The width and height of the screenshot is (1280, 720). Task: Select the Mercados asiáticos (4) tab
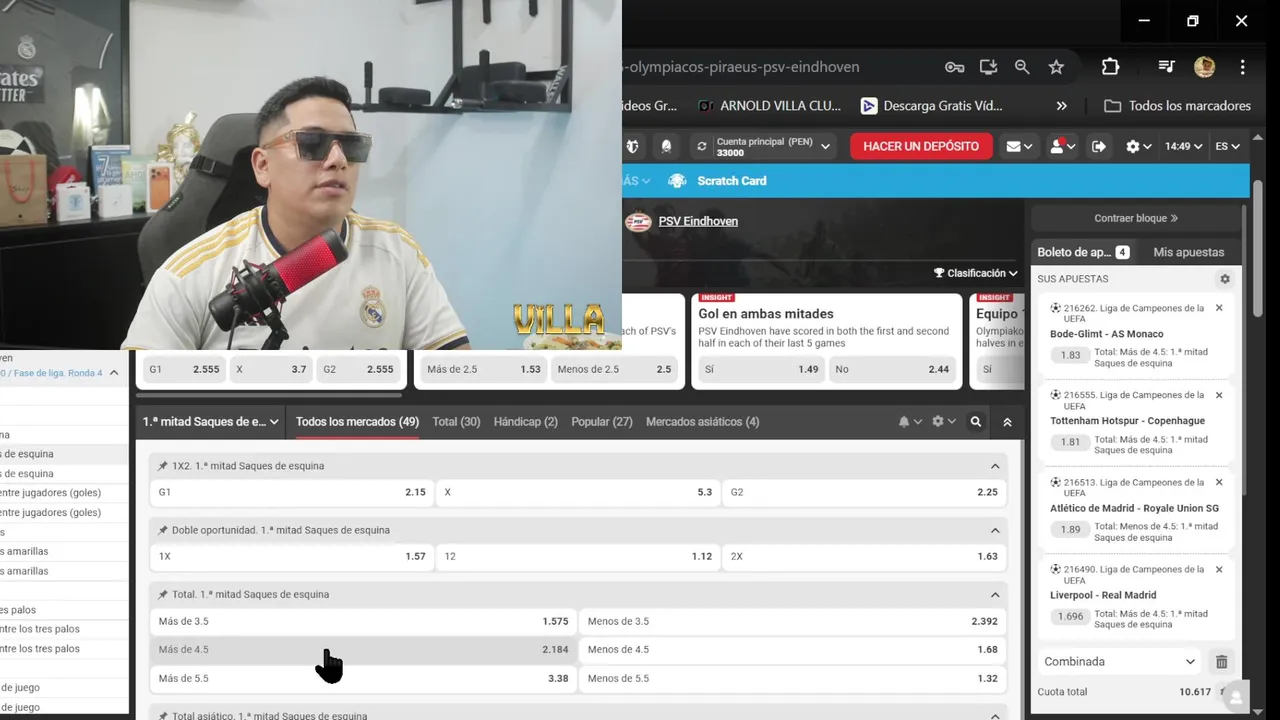click(702, 422)
